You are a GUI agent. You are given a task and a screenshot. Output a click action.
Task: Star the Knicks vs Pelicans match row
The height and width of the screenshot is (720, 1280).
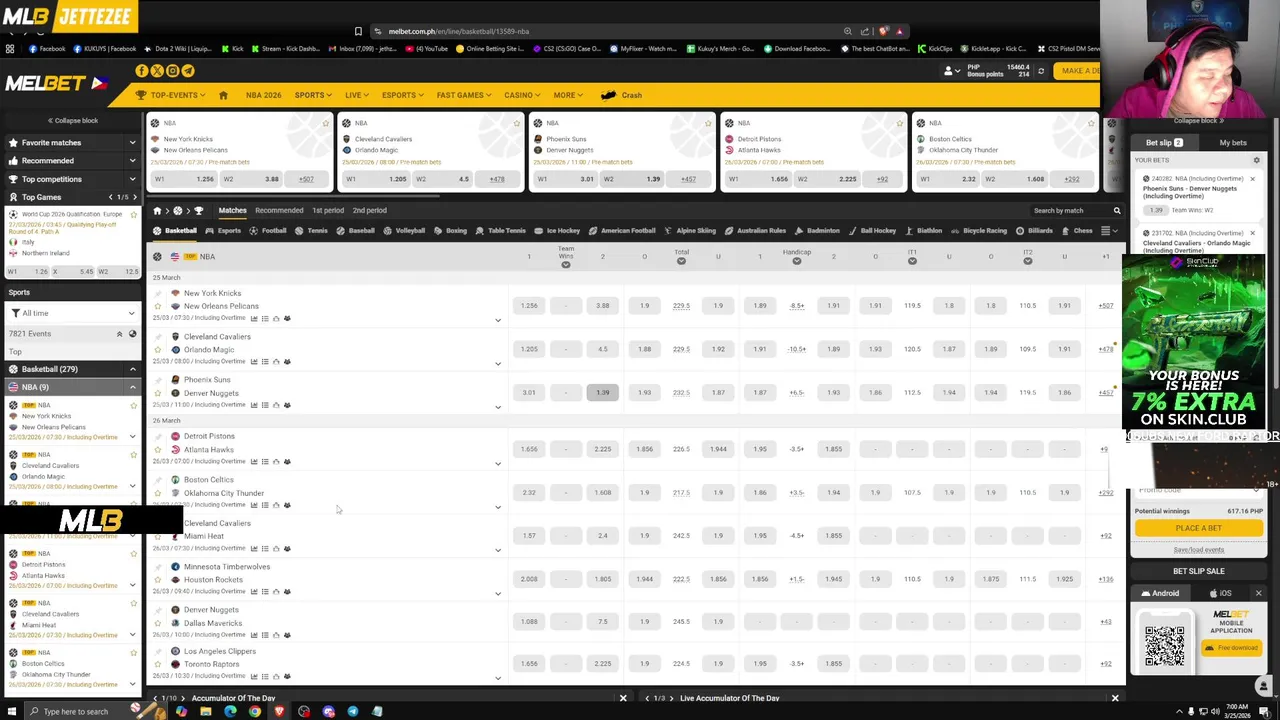click(157, 306)
